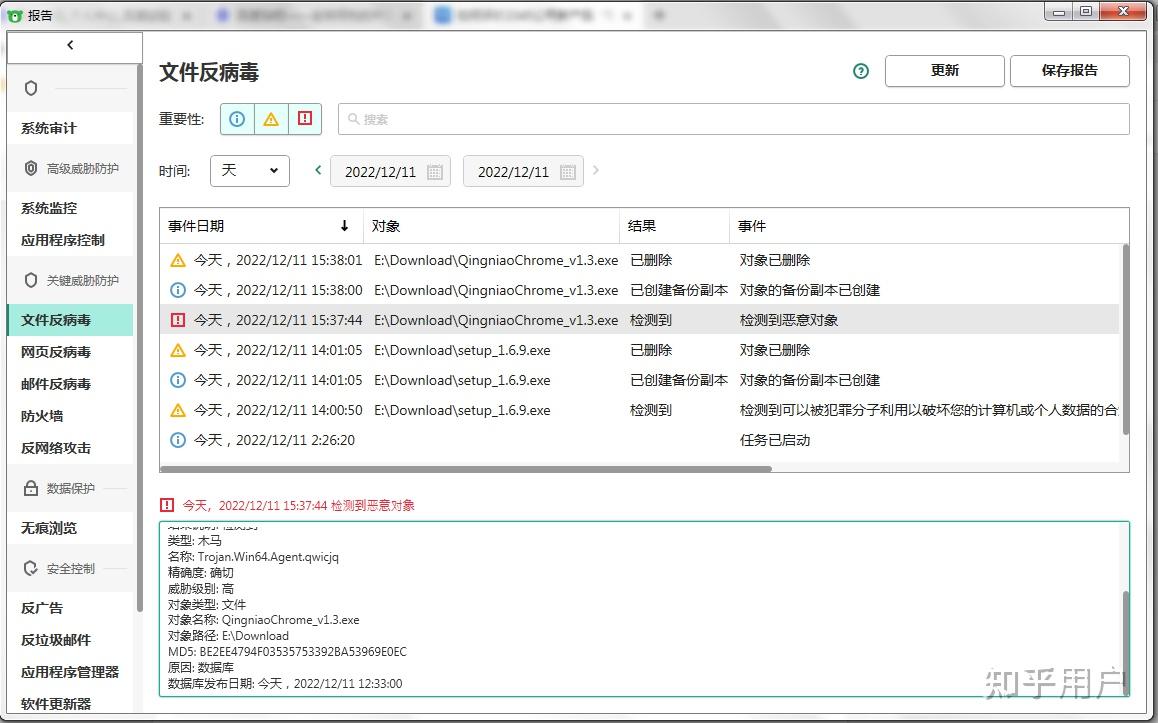Select the 关键威胁防护 sidebar icon
This screenshot has height=723, width=1158.
click(30, 280)
